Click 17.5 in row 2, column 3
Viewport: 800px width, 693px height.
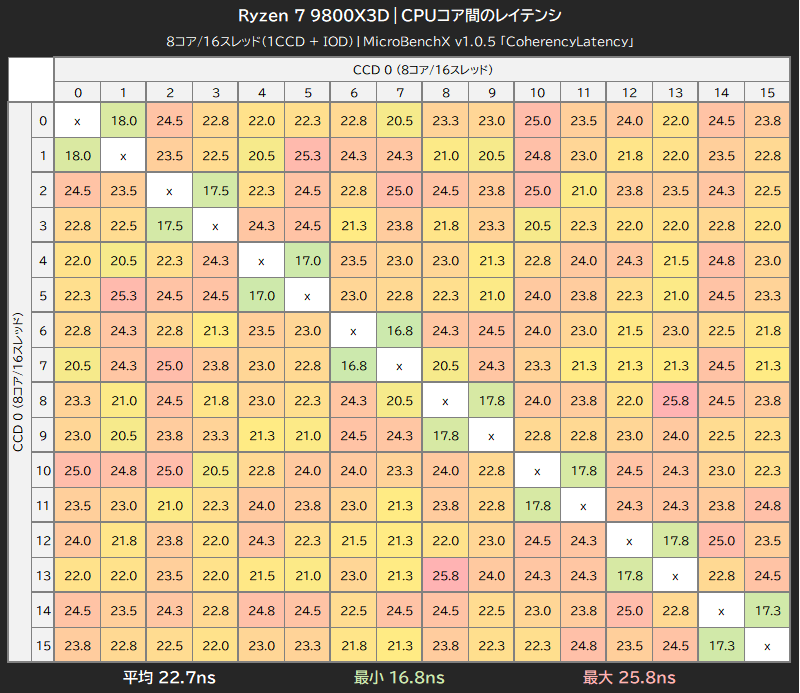(x=215, y=191)
